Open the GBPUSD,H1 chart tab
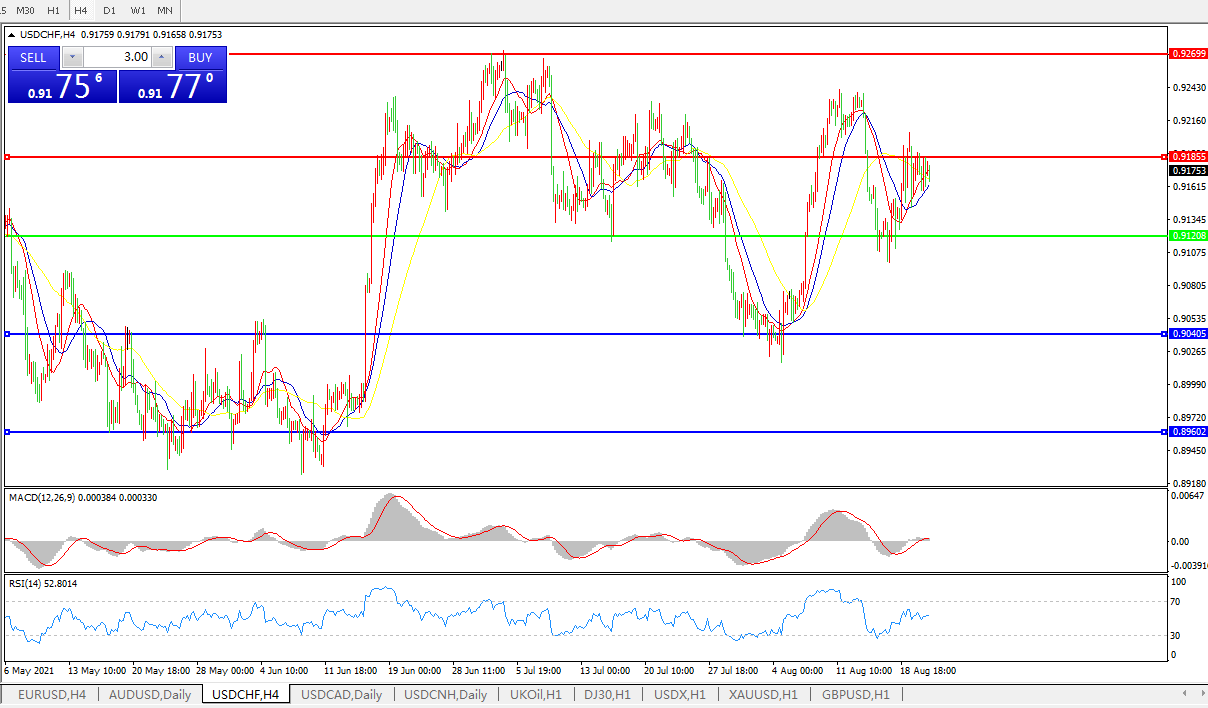 point(855,694)
